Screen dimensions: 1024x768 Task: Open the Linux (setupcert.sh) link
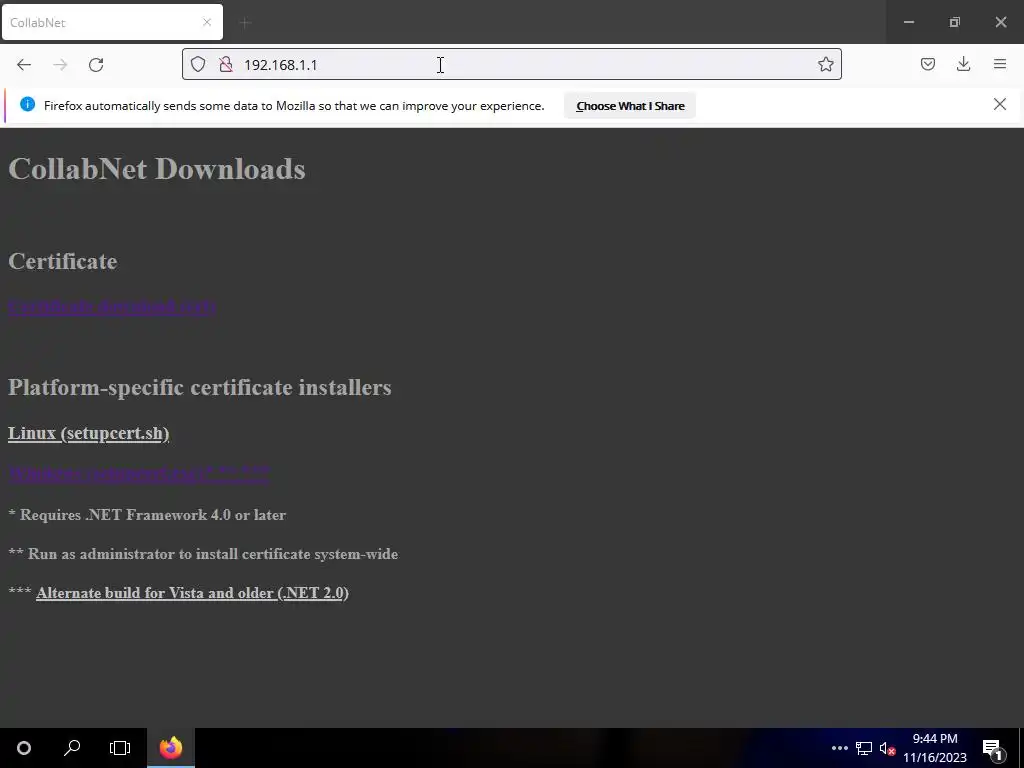89,434
